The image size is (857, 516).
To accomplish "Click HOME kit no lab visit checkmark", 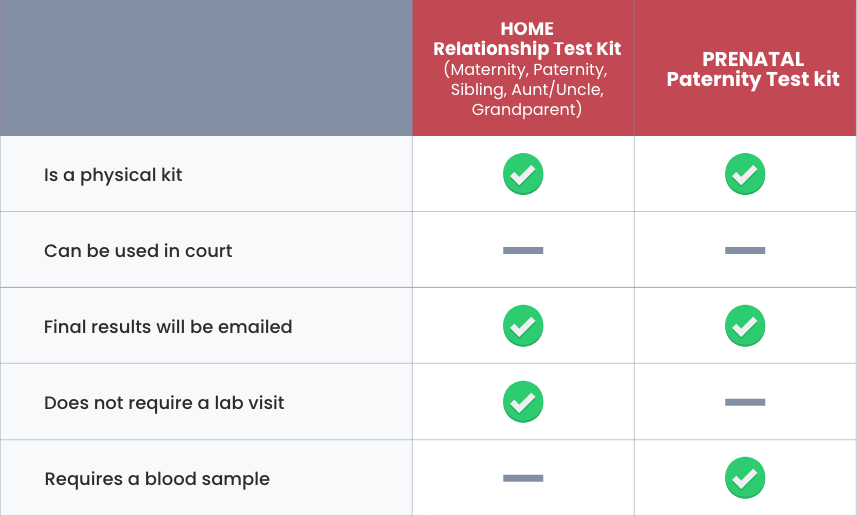I will (523, 402).
